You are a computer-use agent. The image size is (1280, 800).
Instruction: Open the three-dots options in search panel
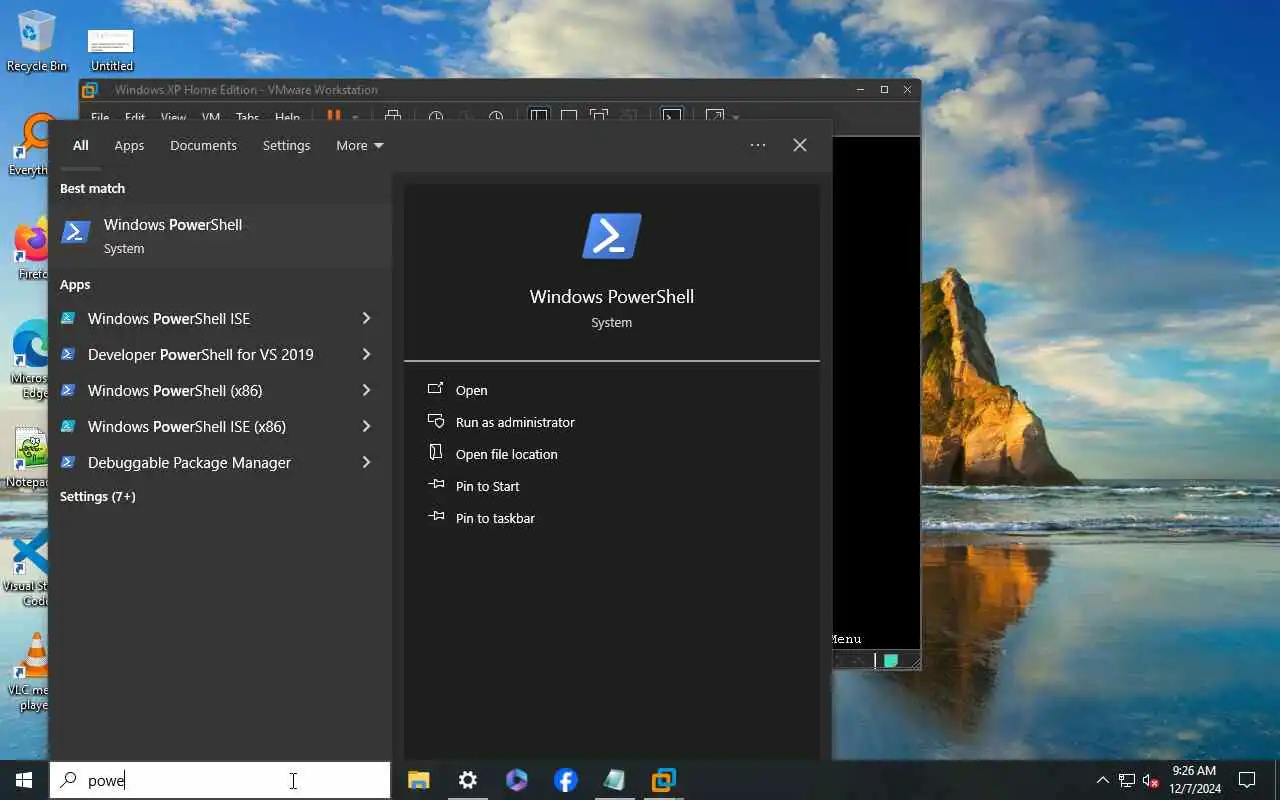[758, 145]
